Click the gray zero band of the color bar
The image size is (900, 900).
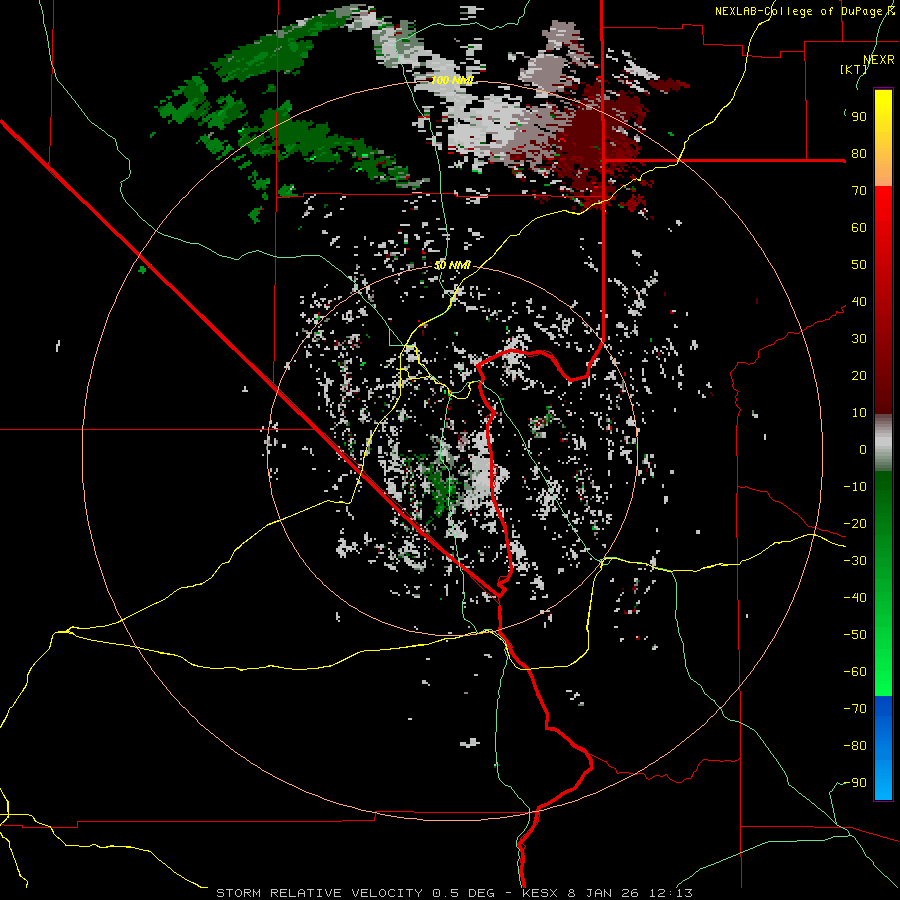tap(883, 443)
